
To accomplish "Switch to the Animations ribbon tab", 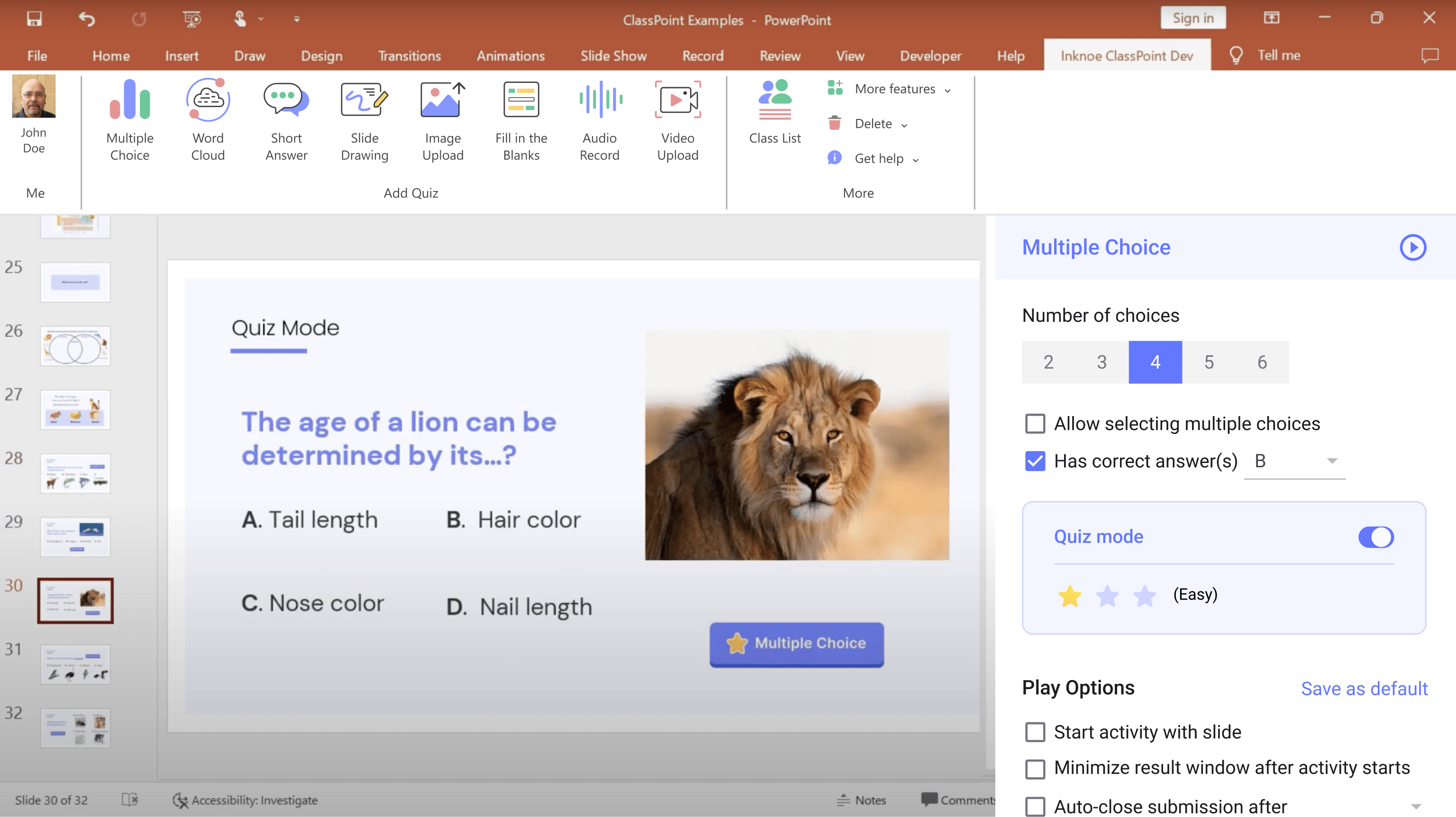I will point(510,55).
